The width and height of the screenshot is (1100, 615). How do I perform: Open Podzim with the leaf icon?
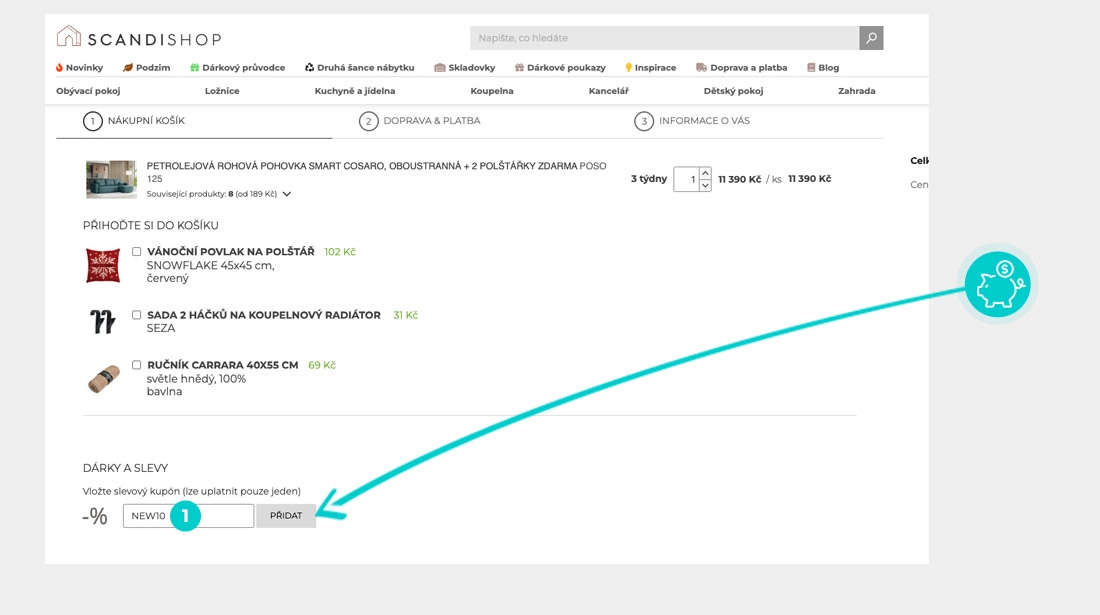(x=146, y=68)
